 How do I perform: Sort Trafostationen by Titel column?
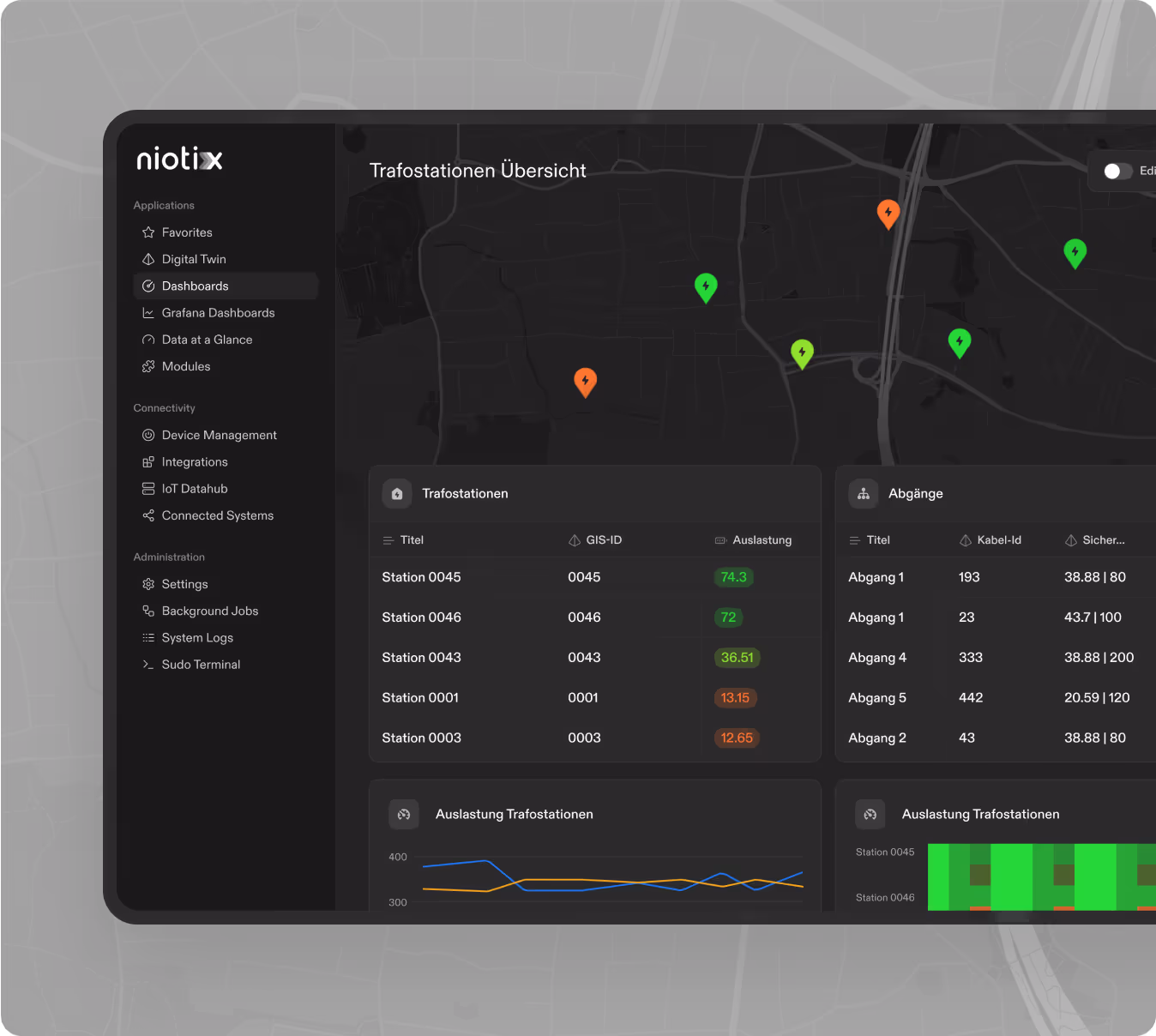coord(403,540)
